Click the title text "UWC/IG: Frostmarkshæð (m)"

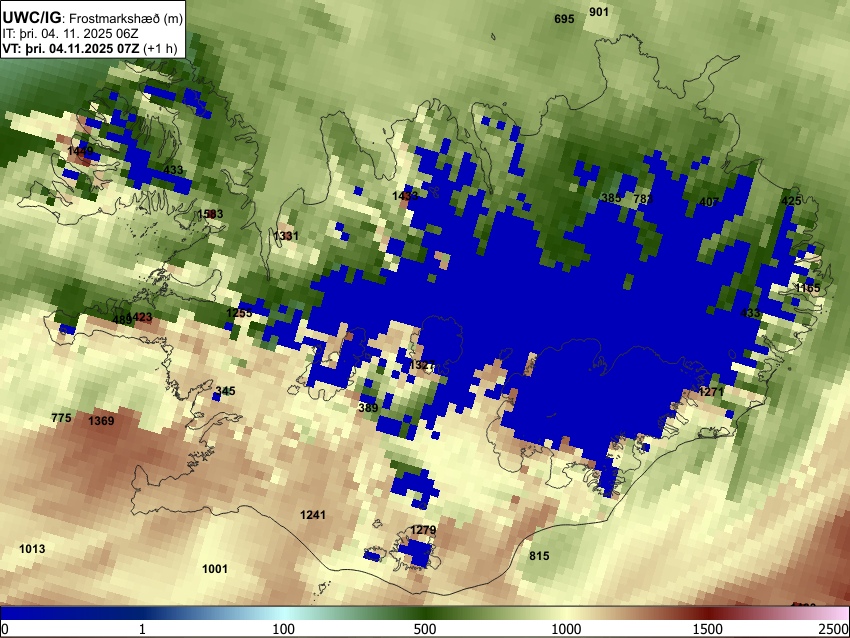pyautogui.click(x=93, y=18)
